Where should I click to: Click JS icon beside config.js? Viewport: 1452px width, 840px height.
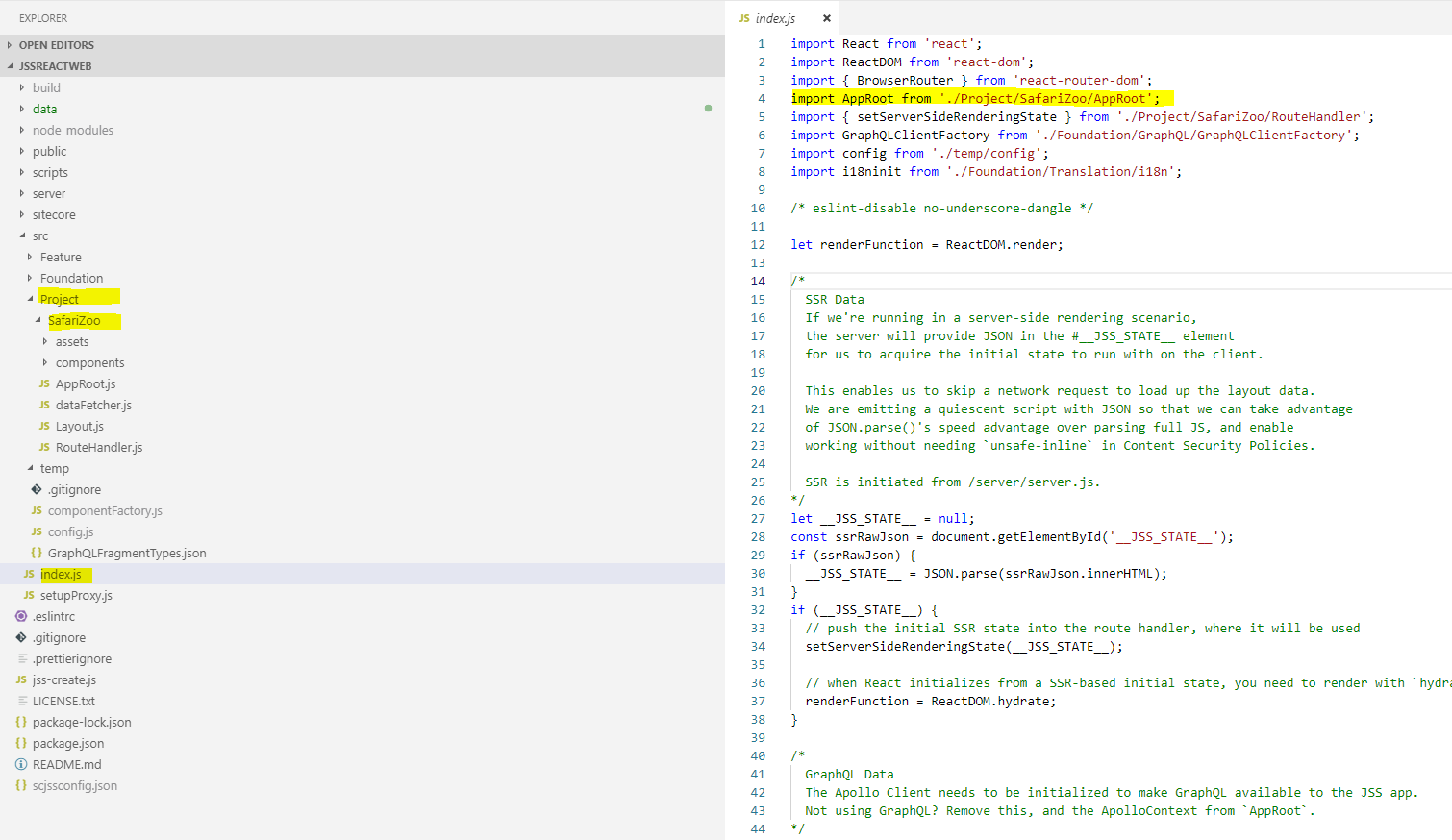pos(37,531)
